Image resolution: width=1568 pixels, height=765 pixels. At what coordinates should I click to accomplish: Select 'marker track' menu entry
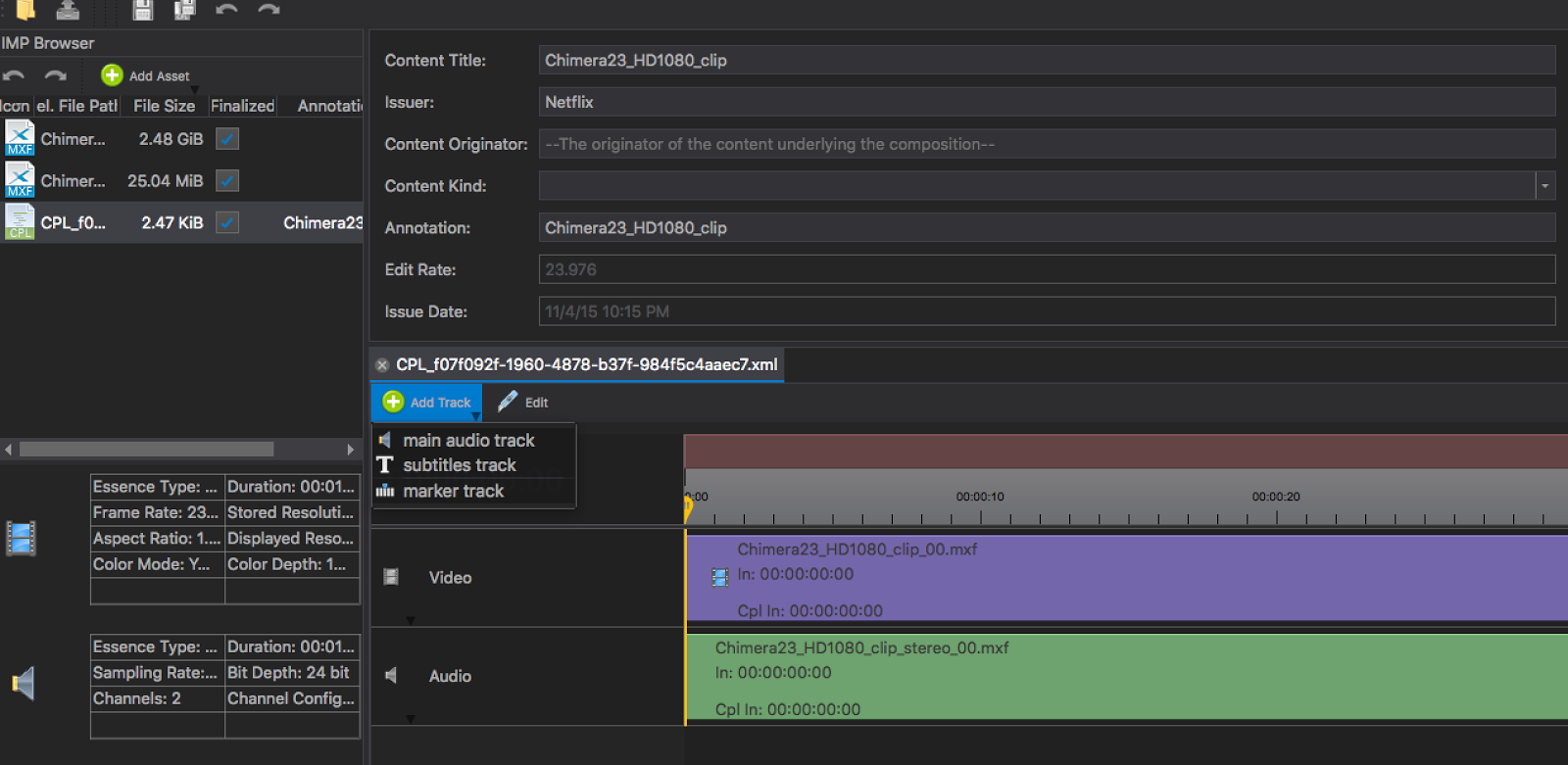pyautogui.click(x=453, y=491)
